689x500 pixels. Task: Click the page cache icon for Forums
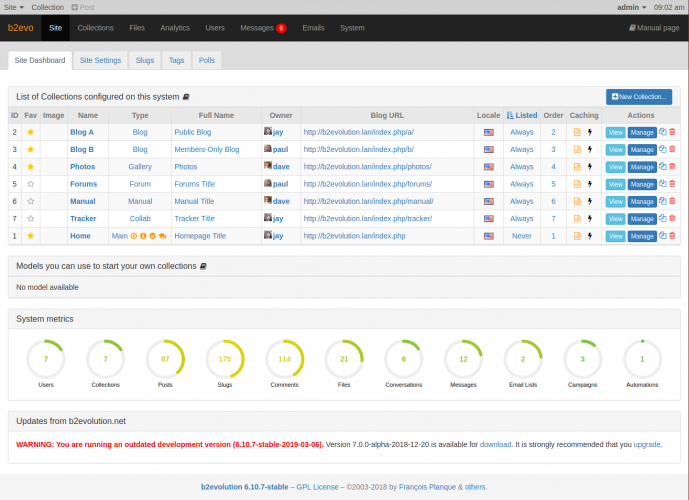(x=577, y=184)
